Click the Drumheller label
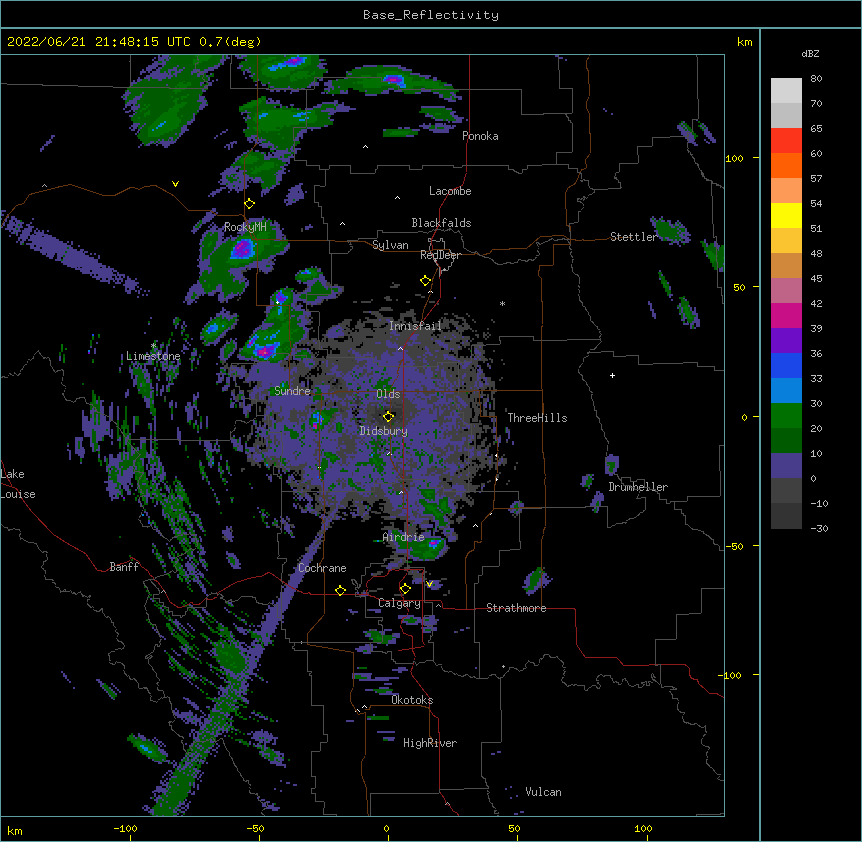862x842 pixels. click(638, 487)
